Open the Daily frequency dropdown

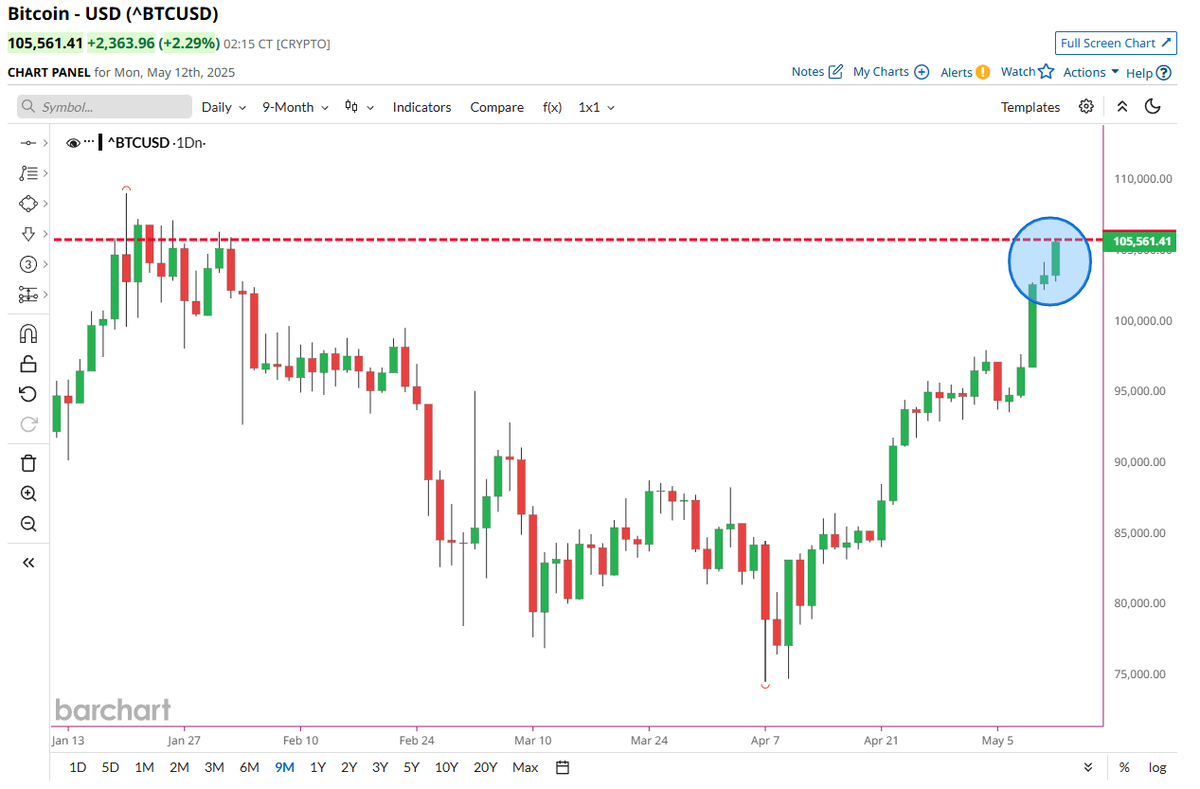[x=222, y=107]
